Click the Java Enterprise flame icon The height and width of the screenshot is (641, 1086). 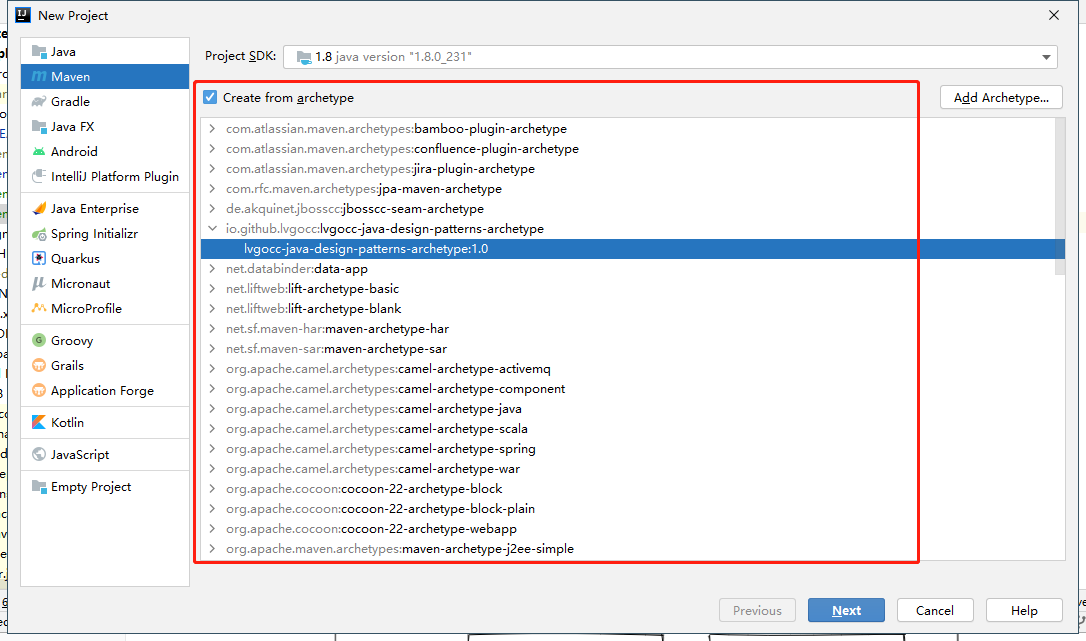pyautogui.click(x=39, y=209)
